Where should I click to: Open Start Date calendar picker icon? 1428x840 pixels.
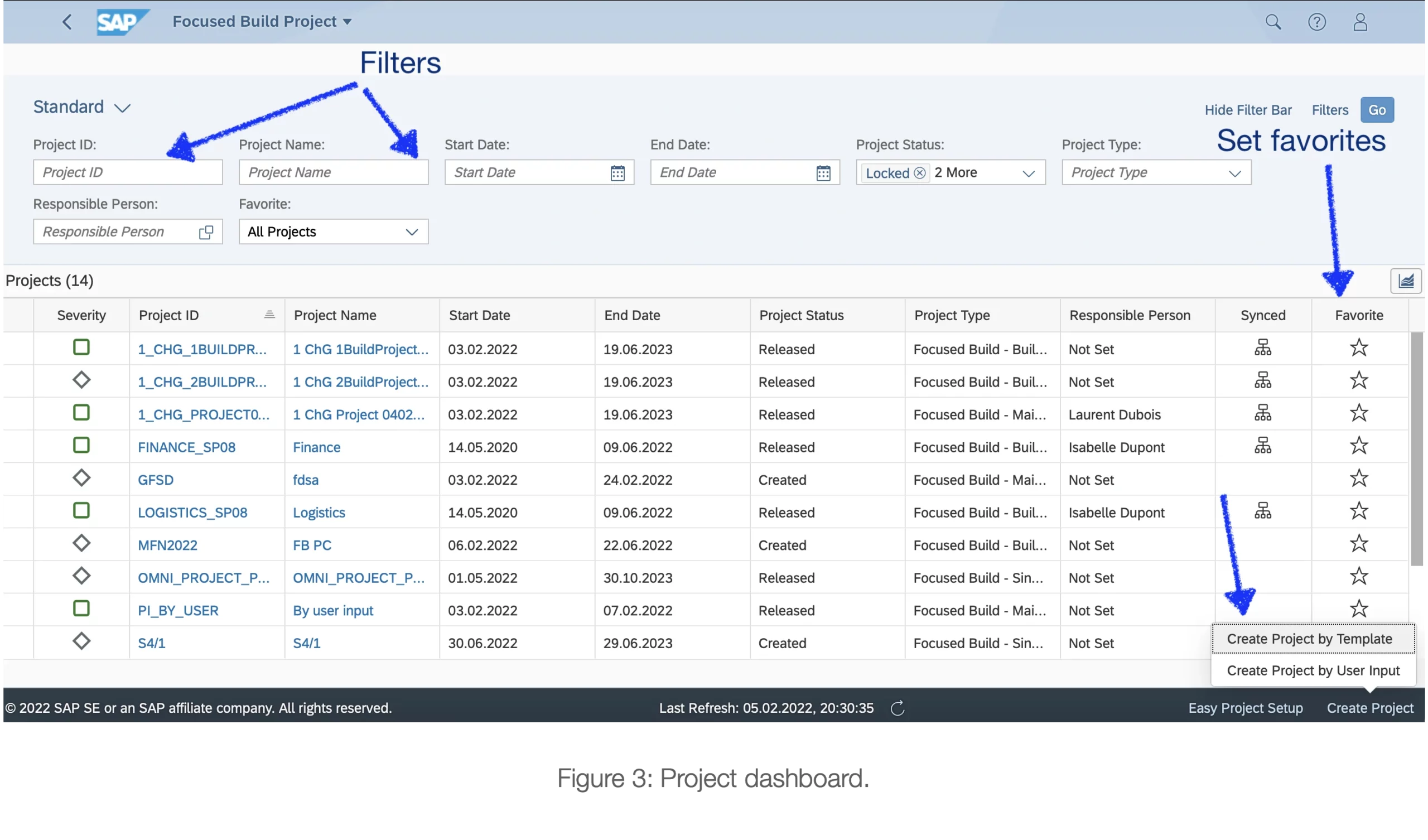click(x=617, y=173)
